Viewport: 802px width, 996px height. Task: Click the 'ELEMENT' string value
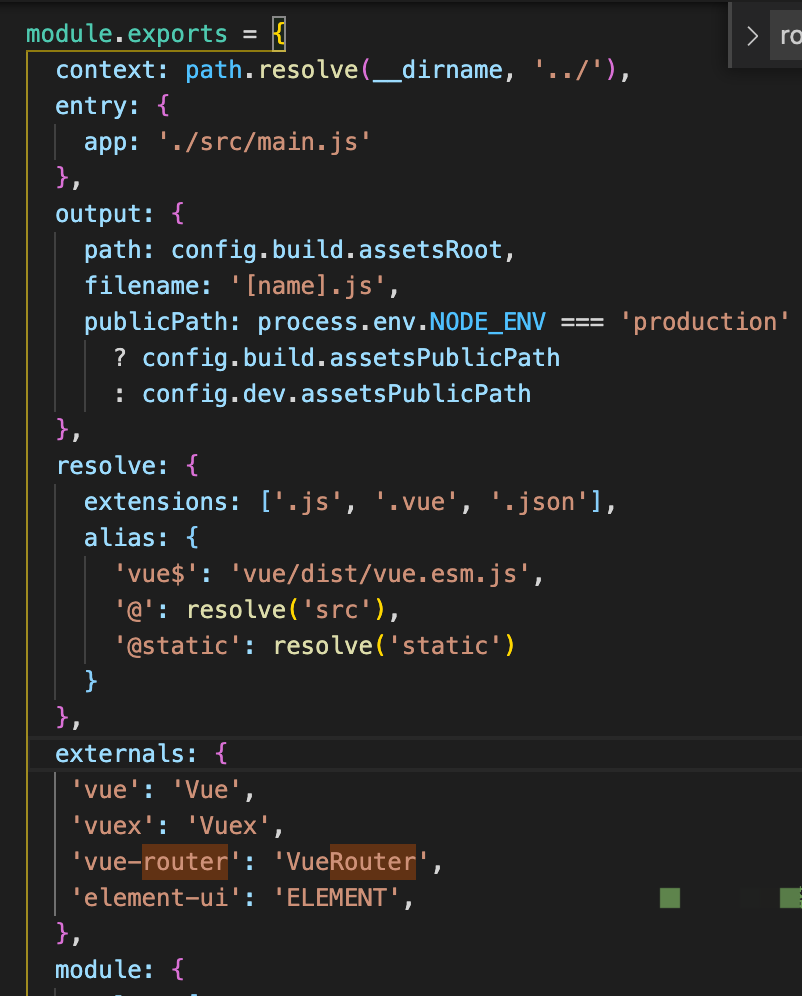tap(336, 897)
